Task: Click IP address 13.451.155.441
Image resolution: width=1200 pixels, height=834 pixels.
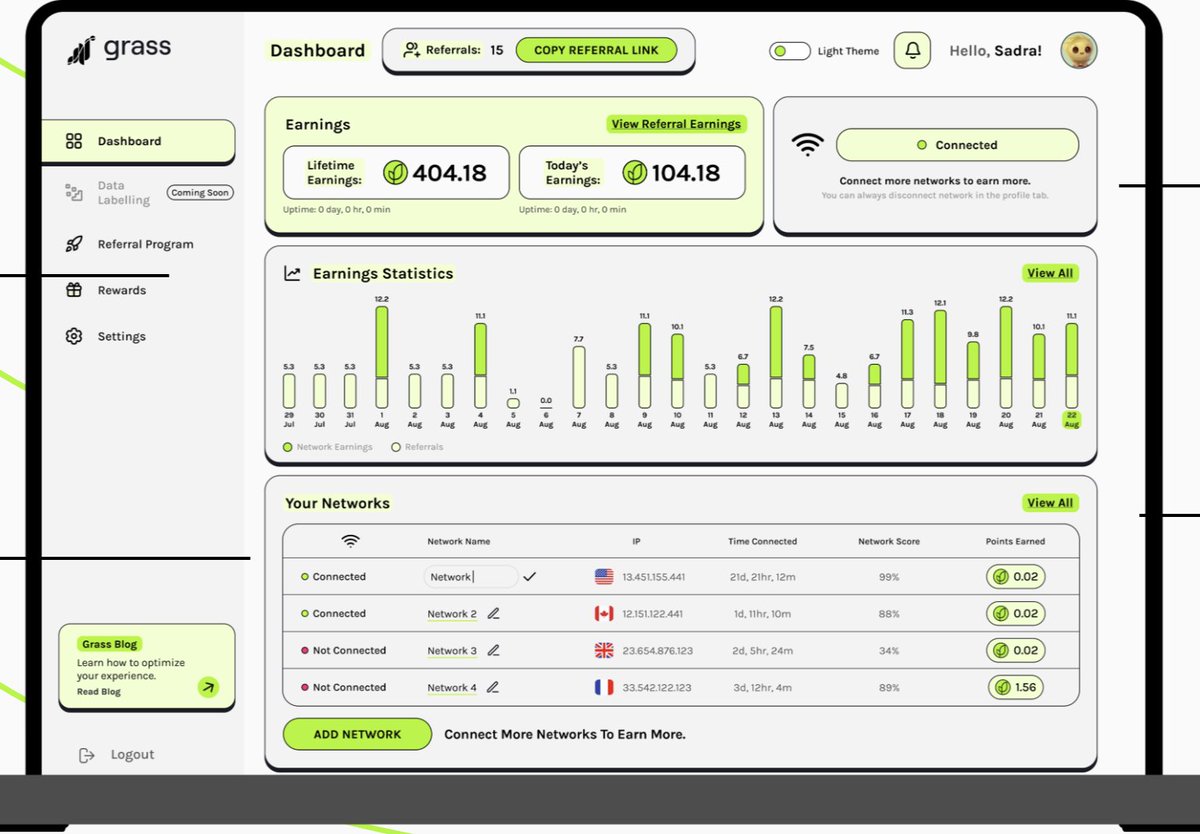Action: tap(653, 577)
